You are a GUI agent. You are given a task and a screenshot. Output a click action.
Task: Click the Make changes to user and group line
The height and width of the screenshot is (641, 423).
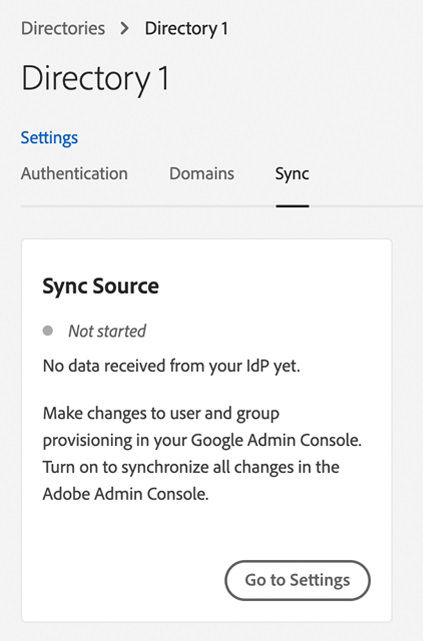pyautogui.click(x=161, y=414)
